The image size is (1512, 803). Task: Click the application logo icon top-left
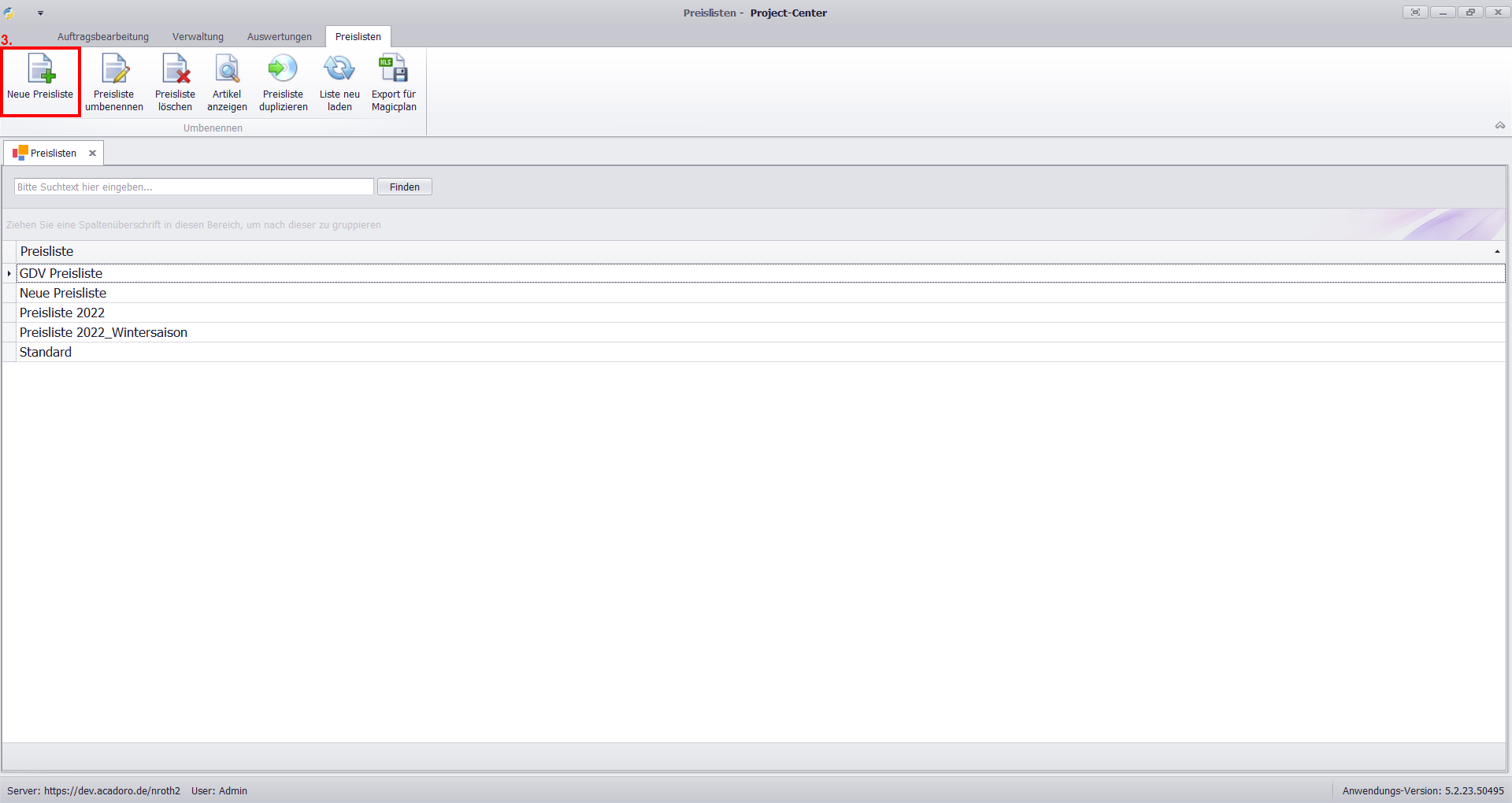(10, 13)
